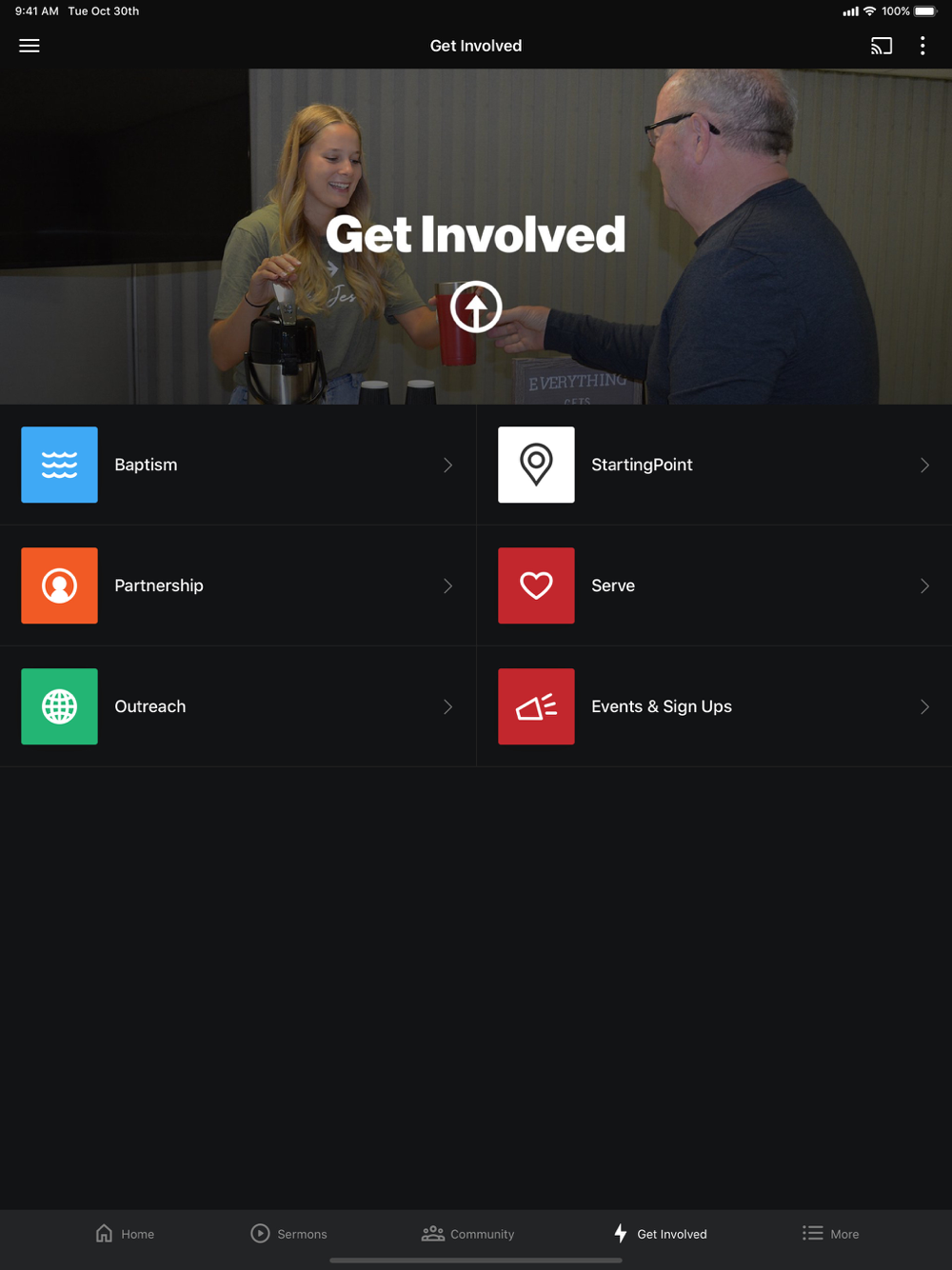Open the vertical three-dot options menu
The image size is (952, 1270).
[922, 46]
